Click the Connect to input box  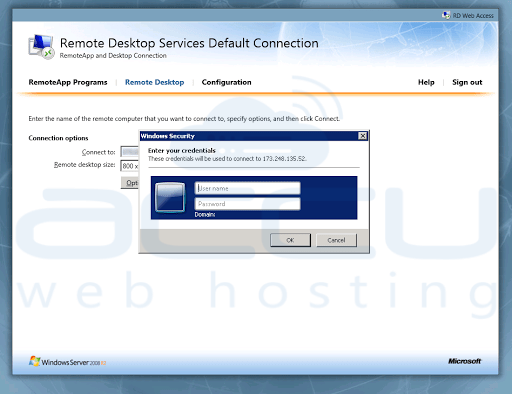point(130,152)
